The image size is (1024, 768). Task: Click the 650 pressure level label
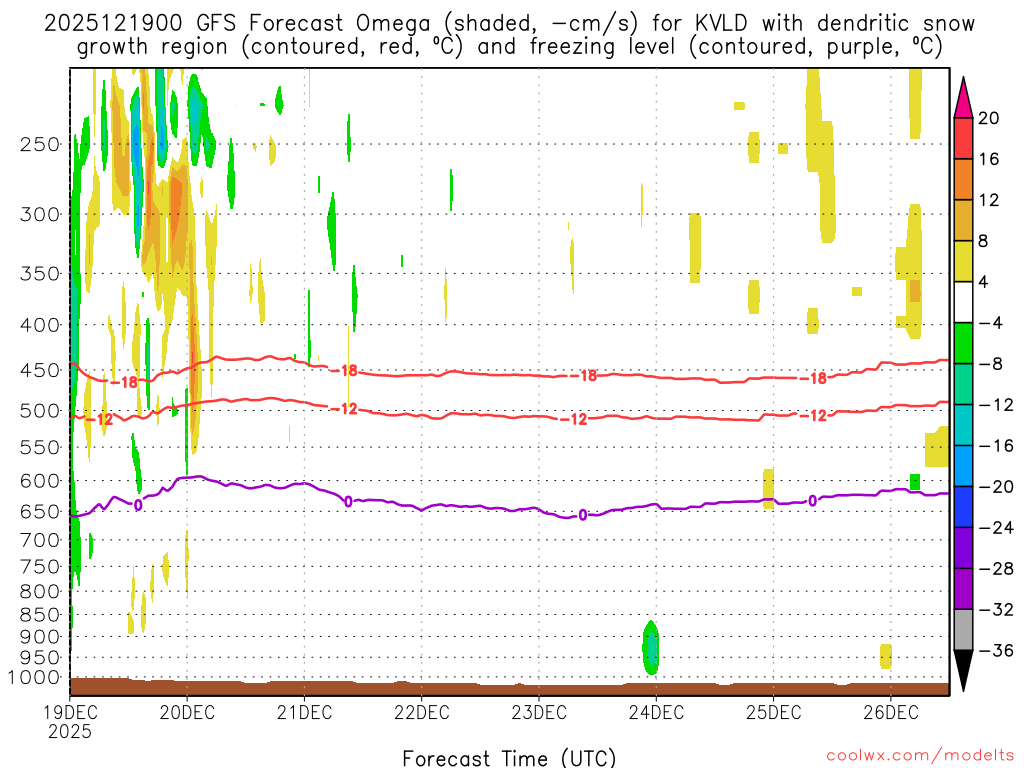point(40,511)
